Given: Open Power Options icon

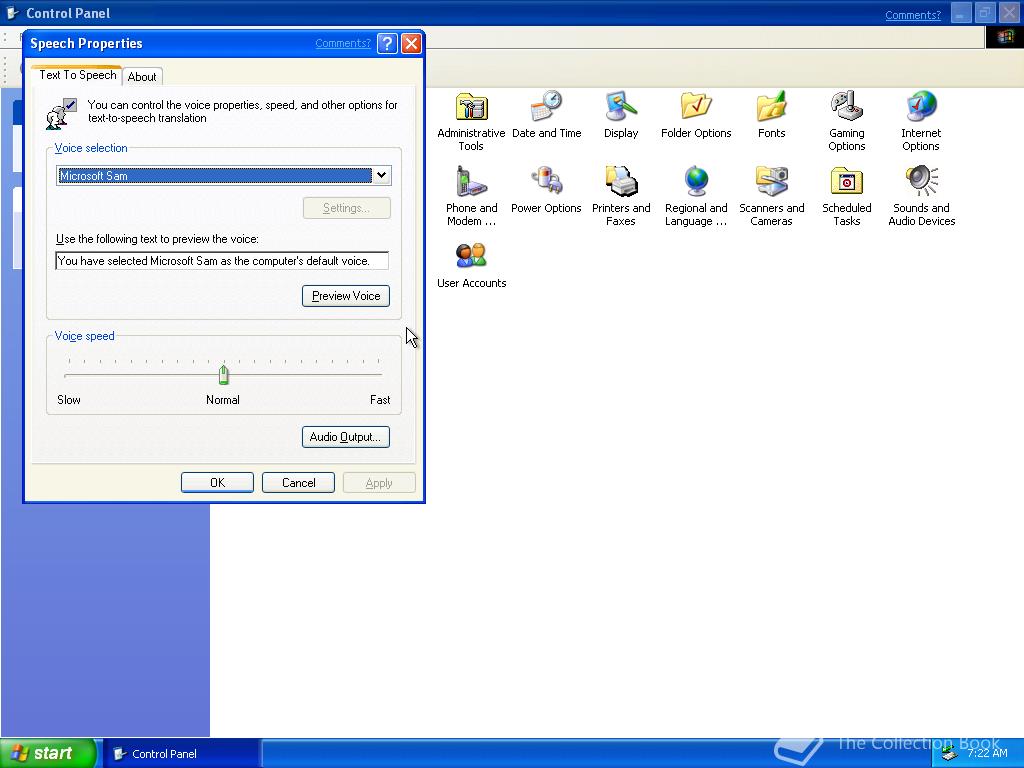Looking at the screenshot, I should click(546, 190).
